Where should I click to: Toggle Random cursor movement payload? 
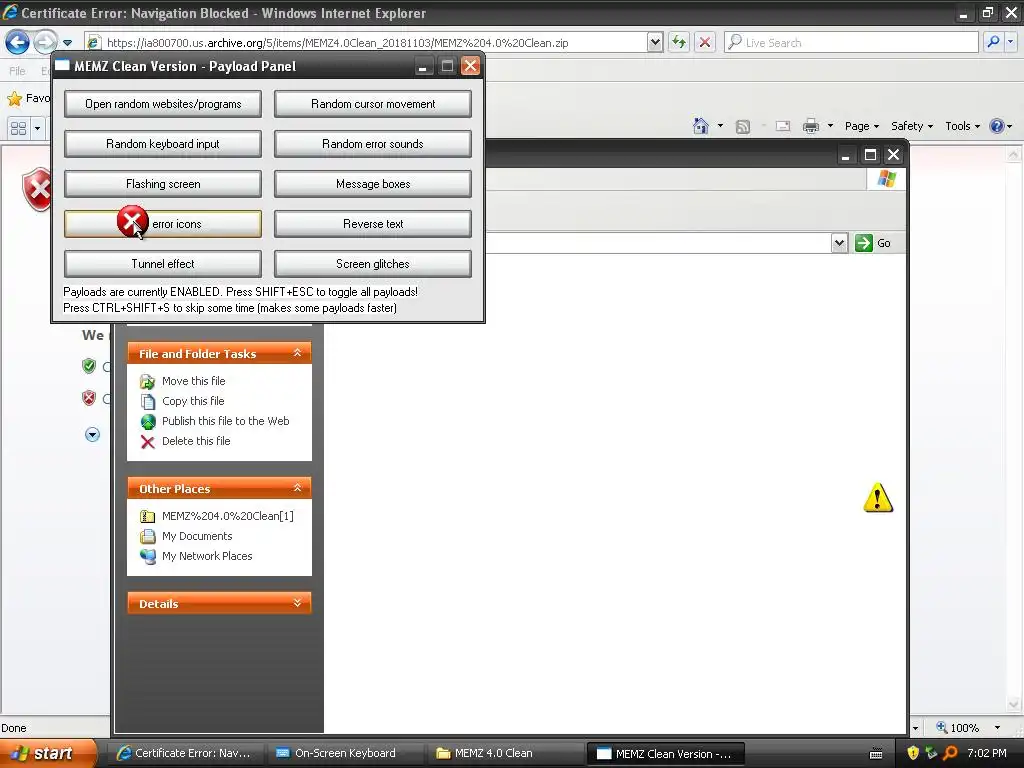pos(373,104)
